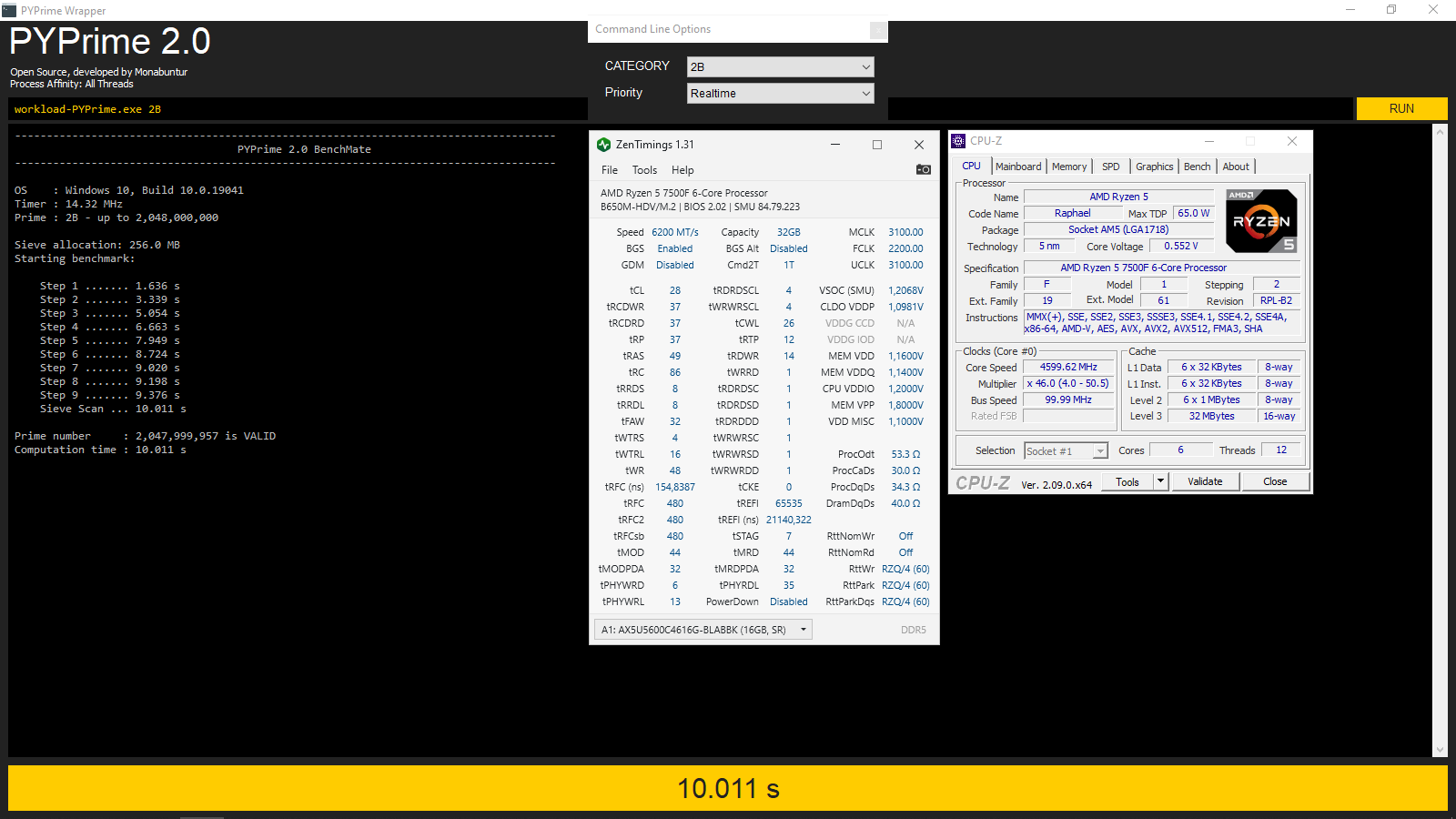The width and height of the screenshot is (1456, 819).
Task: Switch to the SPD tab in CPU-Z
Action: pyautogui.click(x=1111, y=167)
